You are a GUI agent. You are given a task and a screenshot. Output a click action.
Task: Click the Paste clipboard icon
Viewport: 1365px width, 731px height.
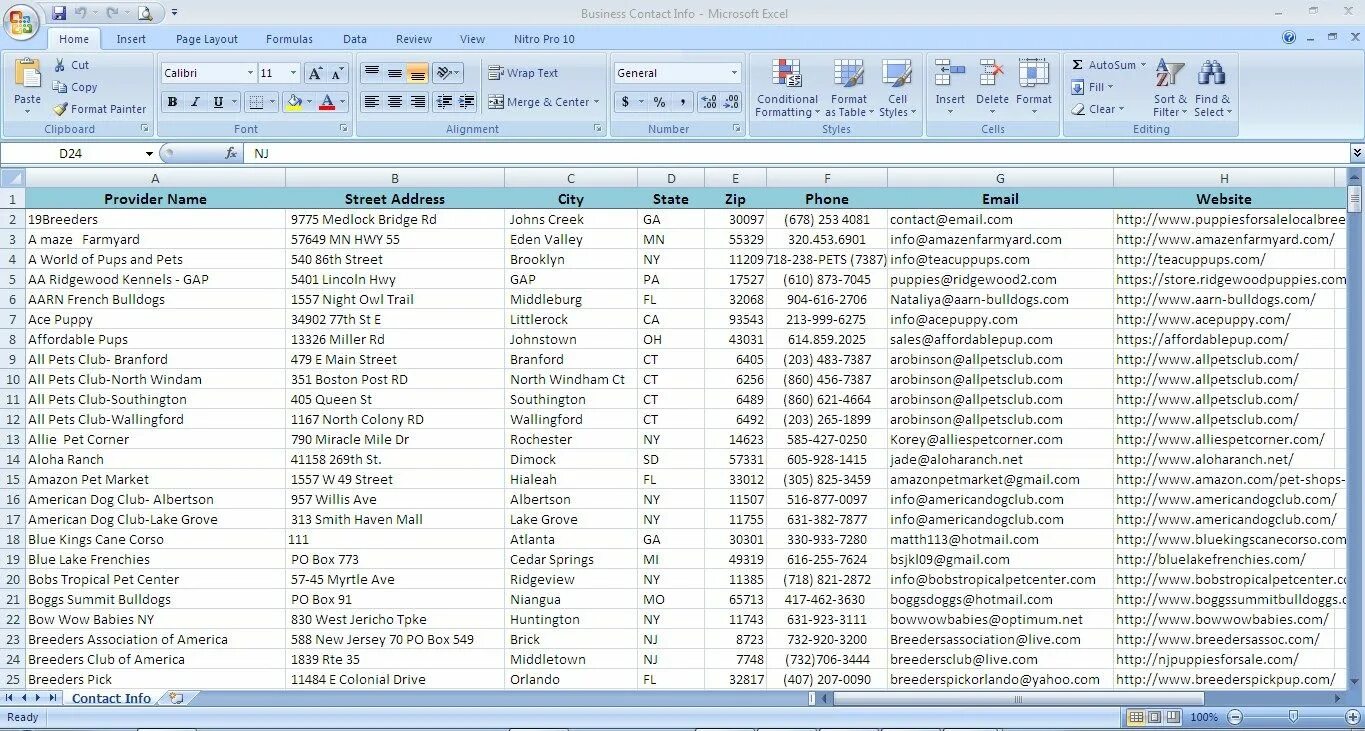pyautogui.click(x=28, y=74)
